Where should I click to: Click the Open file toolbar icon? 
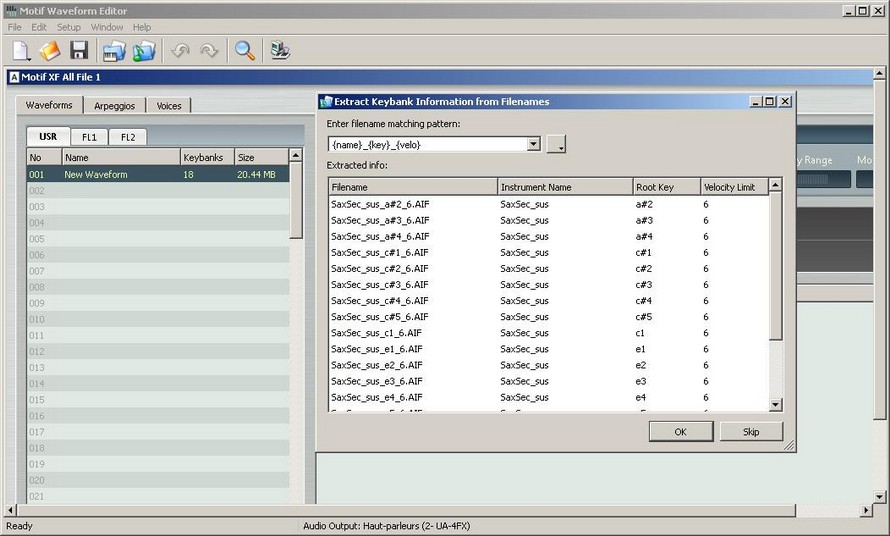click(50, 51)
